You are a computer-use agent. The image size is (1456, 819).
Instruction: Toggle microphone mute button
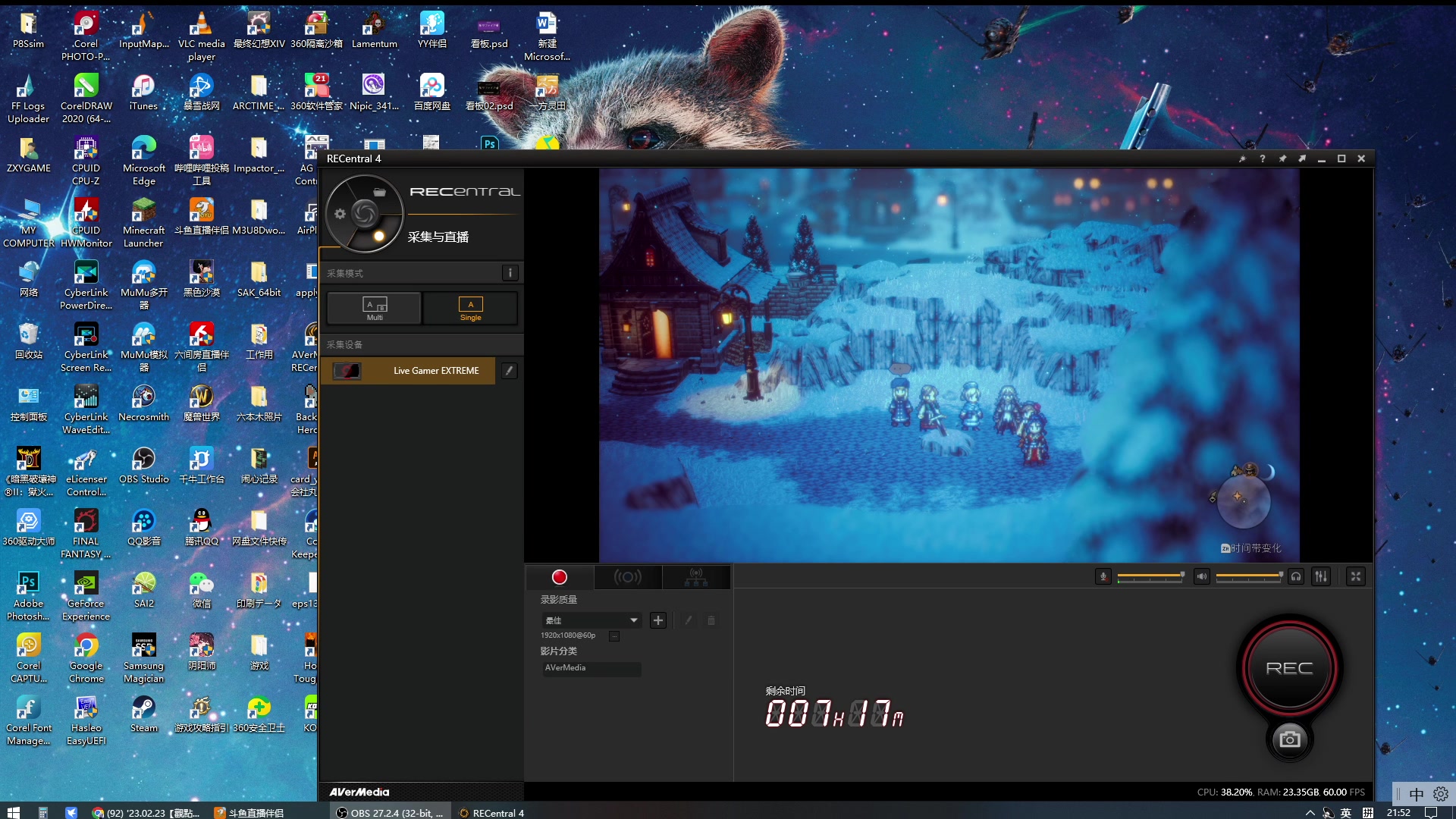pyautogui.click(x=1103, y=576)
